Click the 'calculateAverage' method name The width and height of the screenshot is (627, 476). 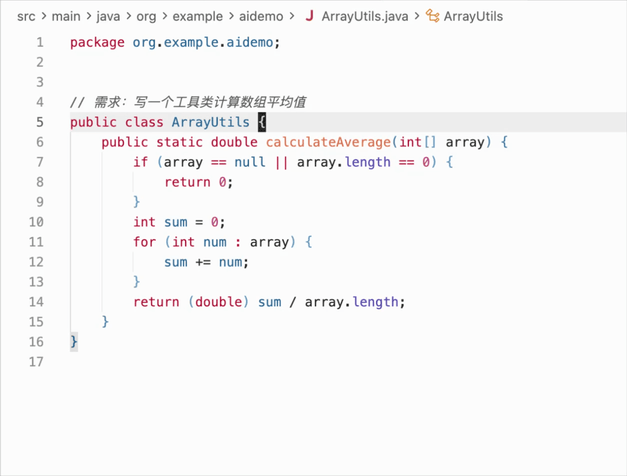coord(328,142)
